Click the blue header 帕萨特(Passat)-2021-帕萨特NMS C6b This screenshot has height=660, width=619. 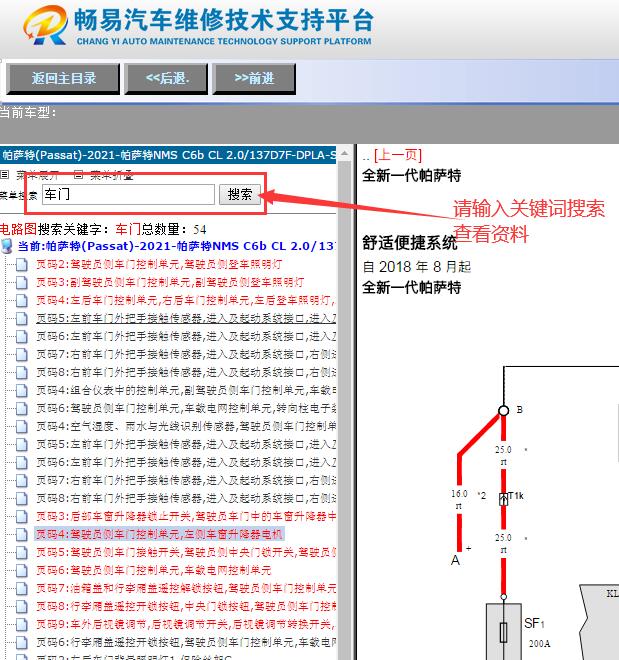(168, 155)
